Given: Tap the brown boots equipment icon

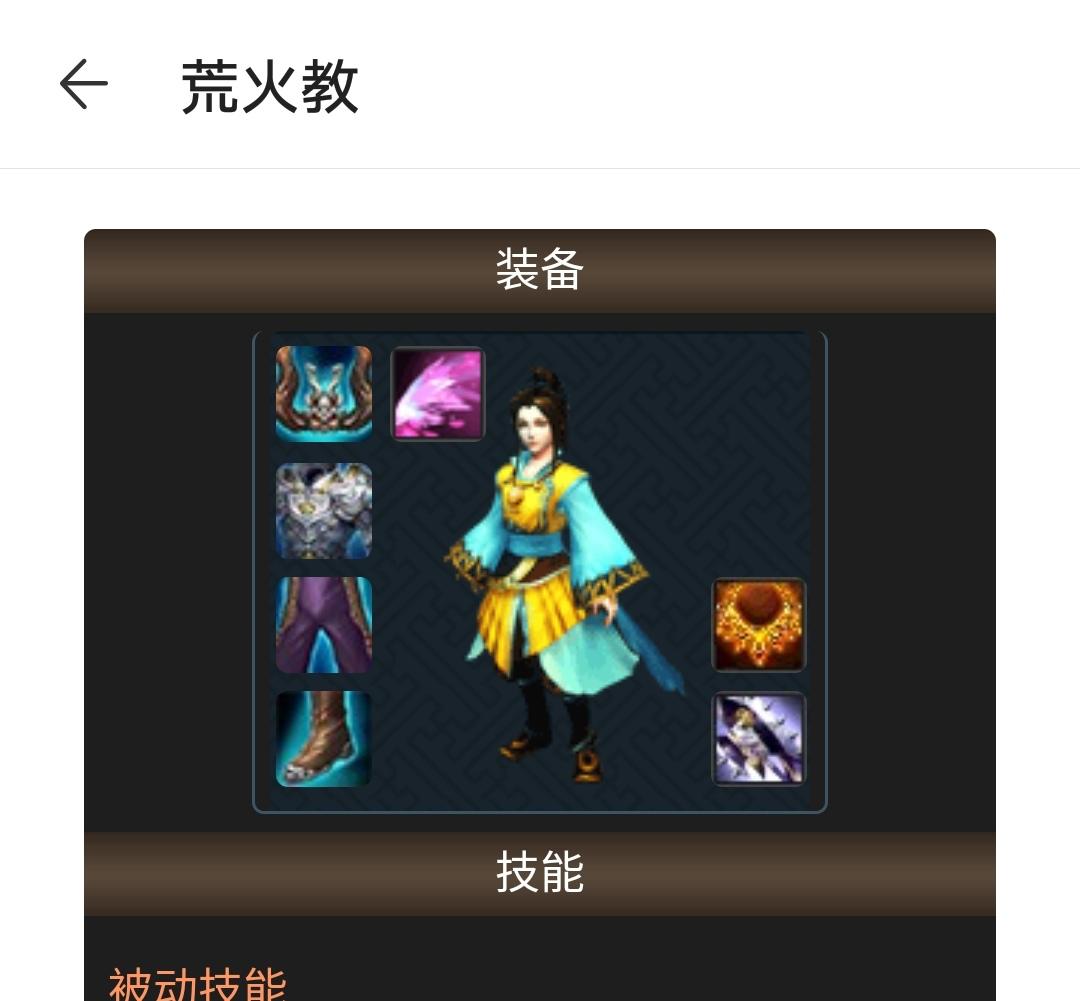Looking at the screenshot, I should pyautogui.click(x=324, y=739).
